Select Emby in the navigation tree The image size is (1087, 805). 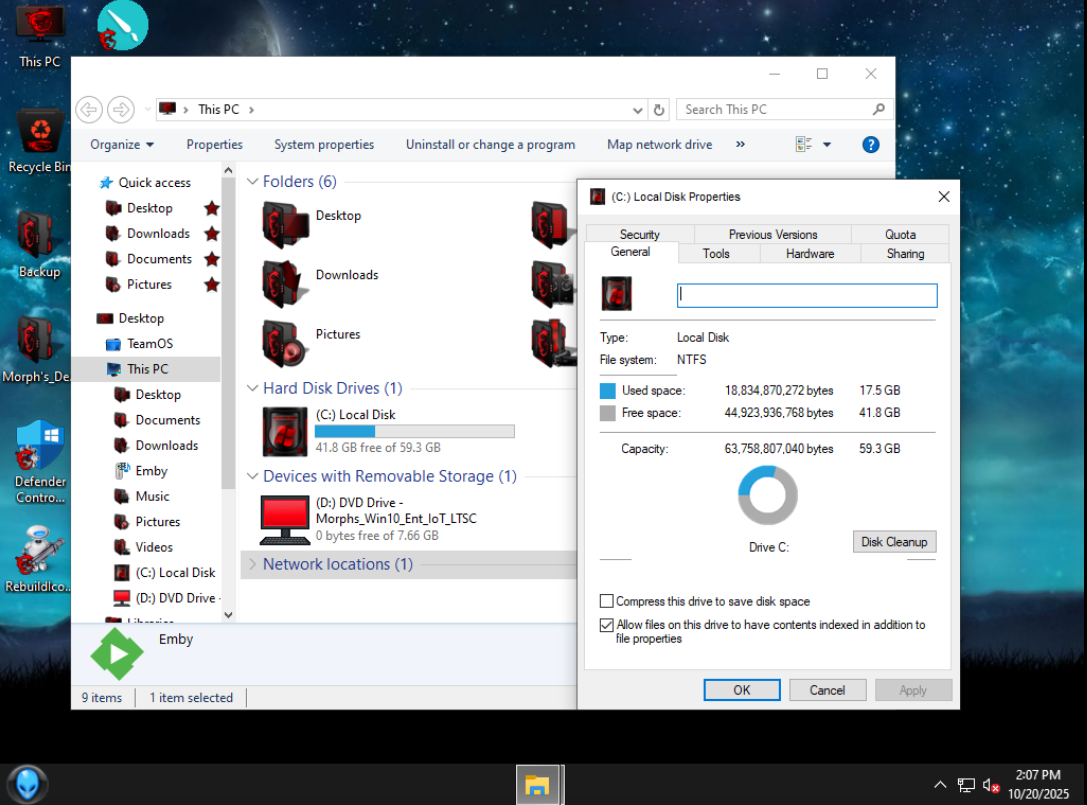click(151, 471)
